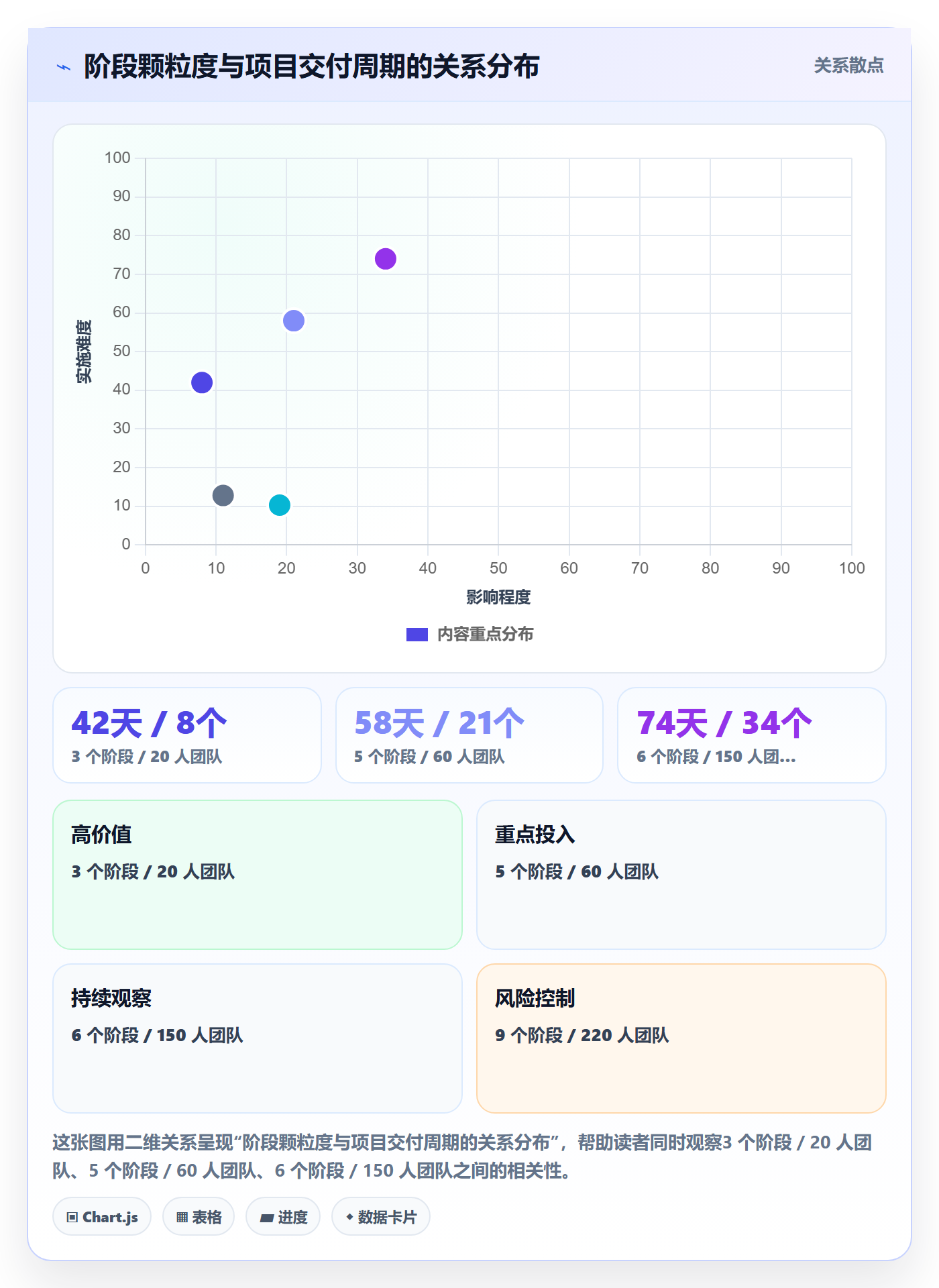939x1288 pixels.
Task: Click the 关系散点 badge in the header
Action: [x=848, y=66]
